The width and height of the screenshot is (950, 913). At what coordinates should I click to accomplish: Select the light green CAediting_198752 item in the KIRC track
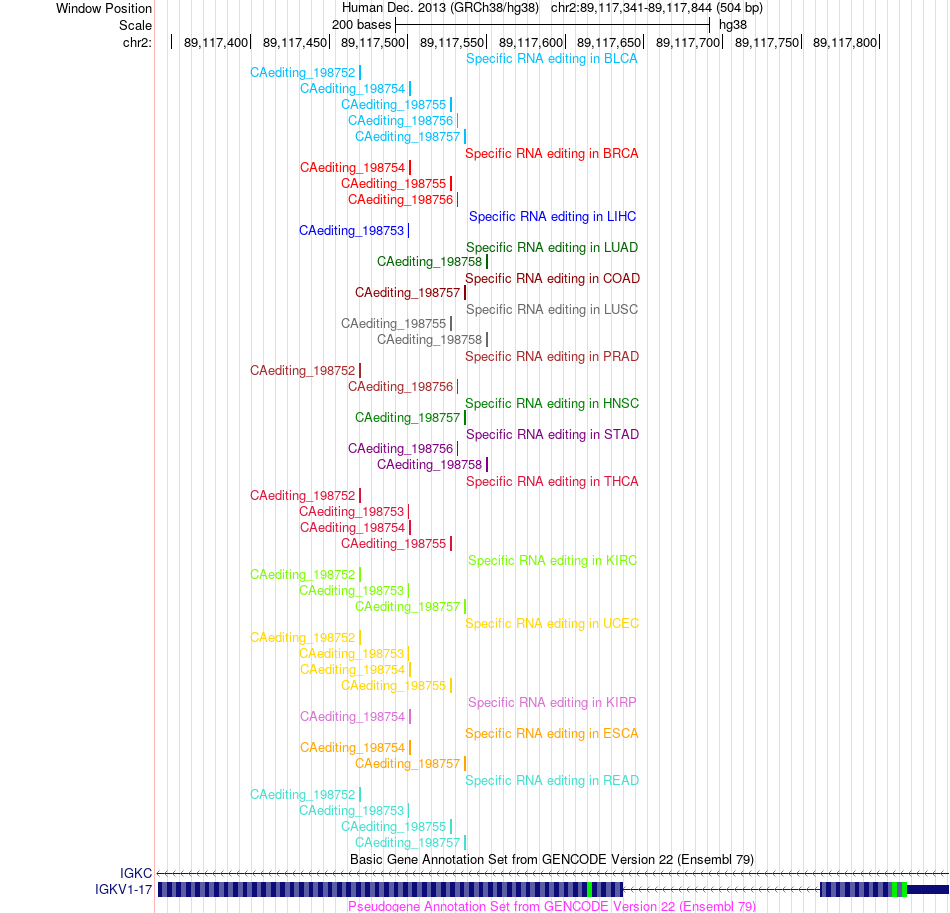click(x=303, y=575)
